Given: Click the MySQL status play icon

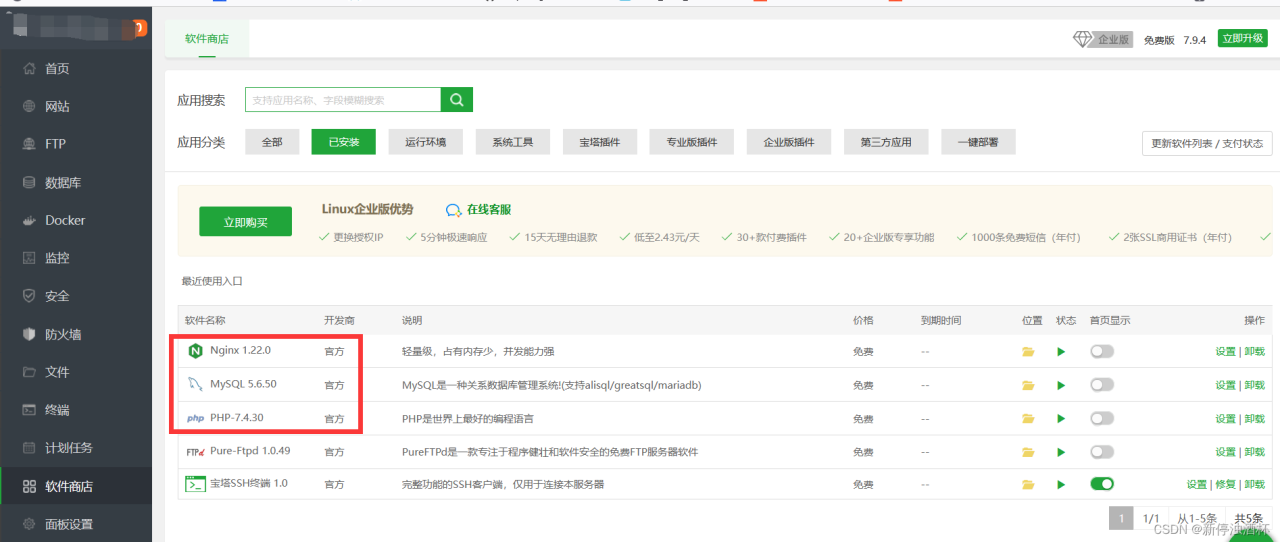Looking at the screenshot, I should [1061, 385].
